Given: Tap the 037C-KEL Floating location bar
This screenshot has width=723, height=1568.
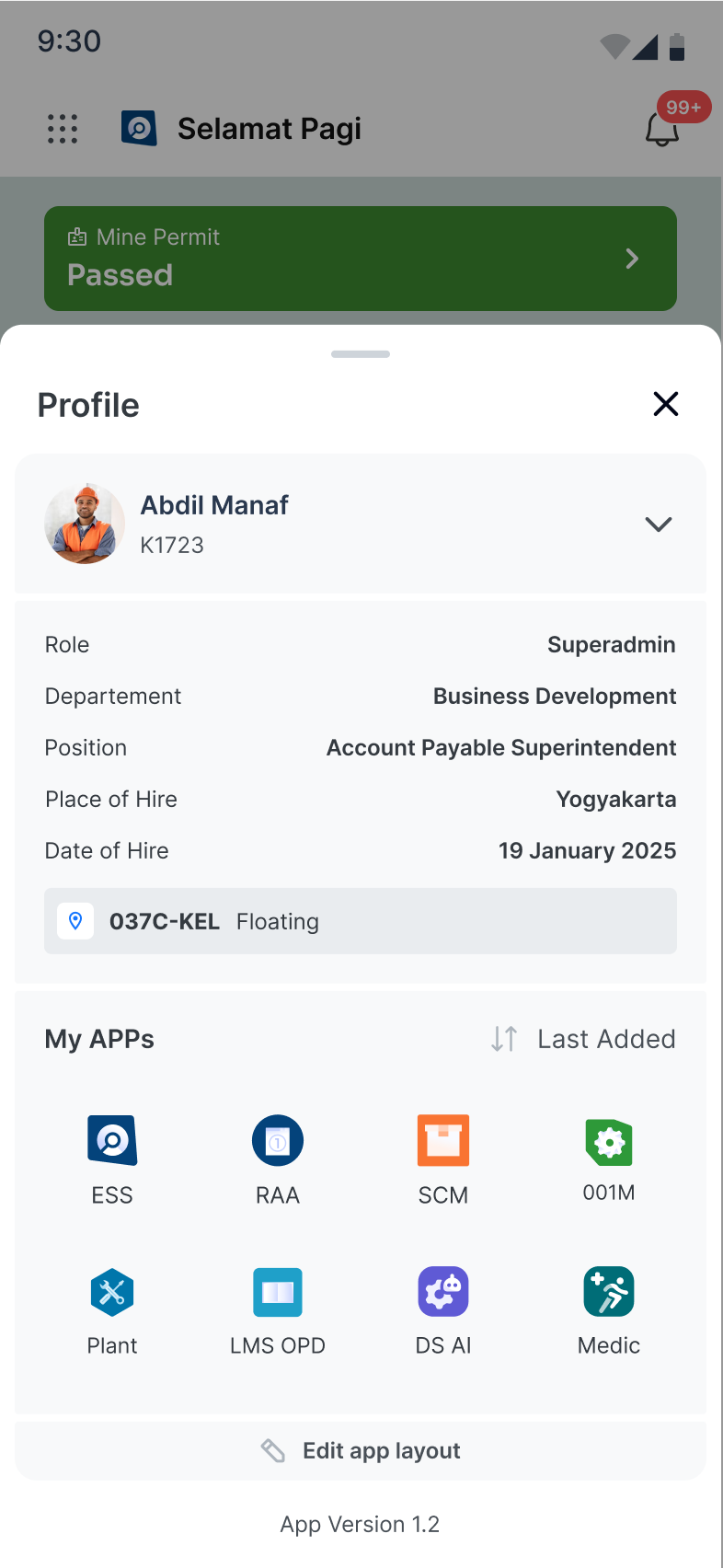Looking at the screenshot, I should 361,921.
